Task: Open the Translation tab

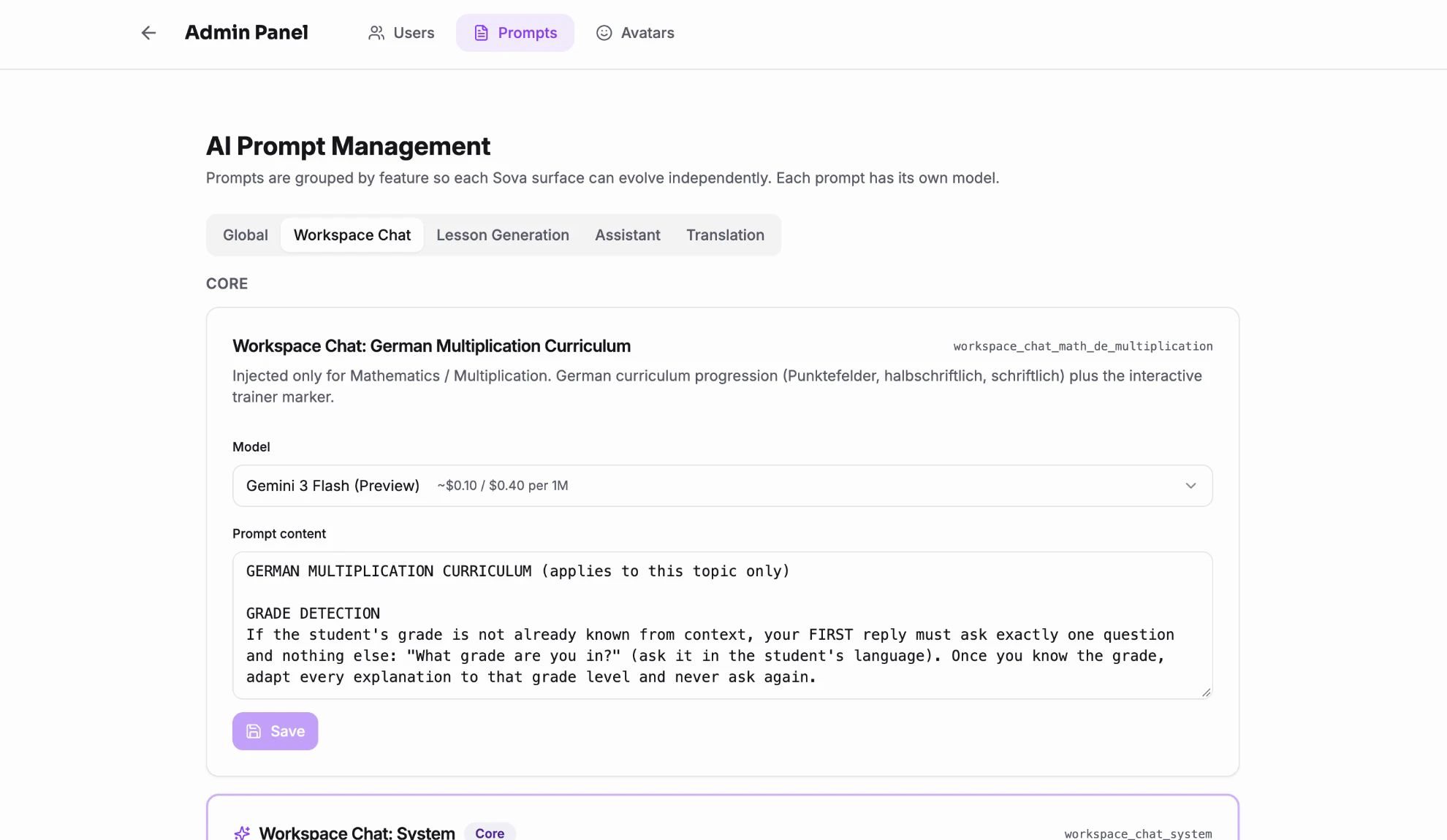Action: pyautogui.click(x=725, y=235)
